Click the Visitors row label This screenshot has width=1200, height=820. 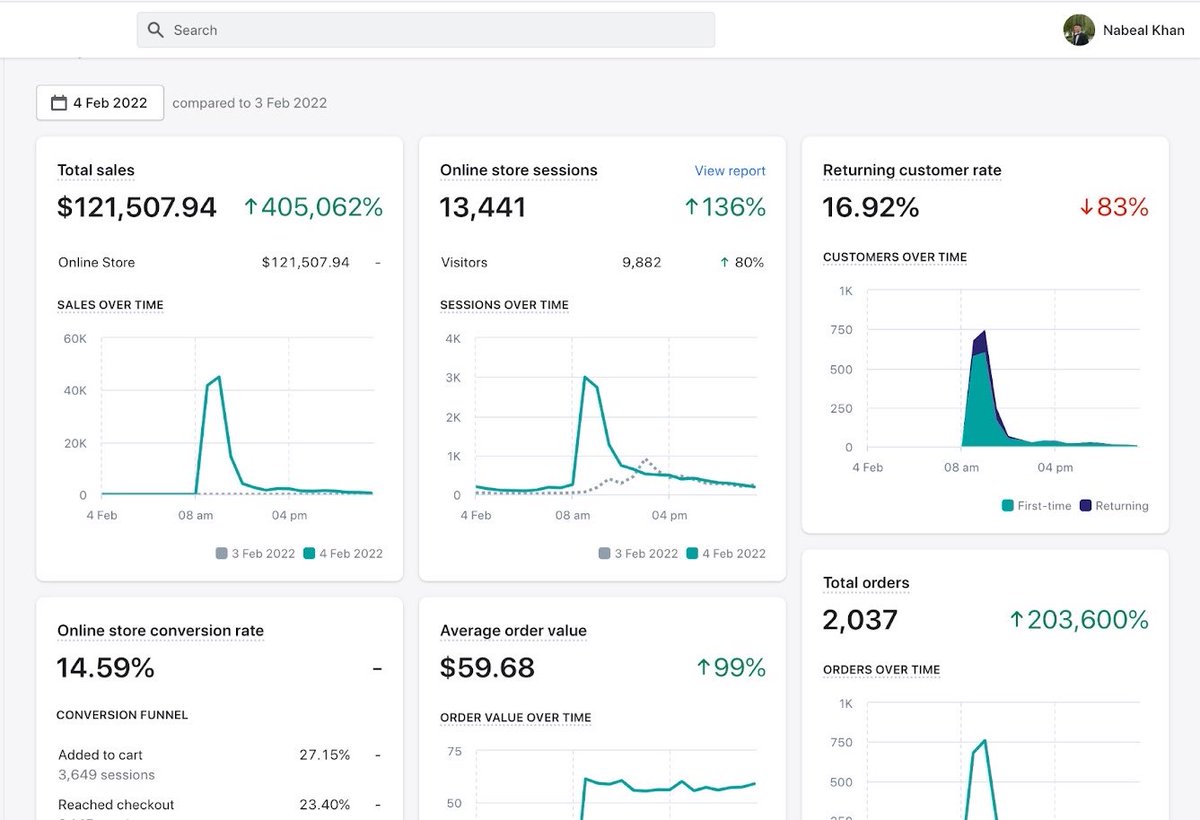464,262
